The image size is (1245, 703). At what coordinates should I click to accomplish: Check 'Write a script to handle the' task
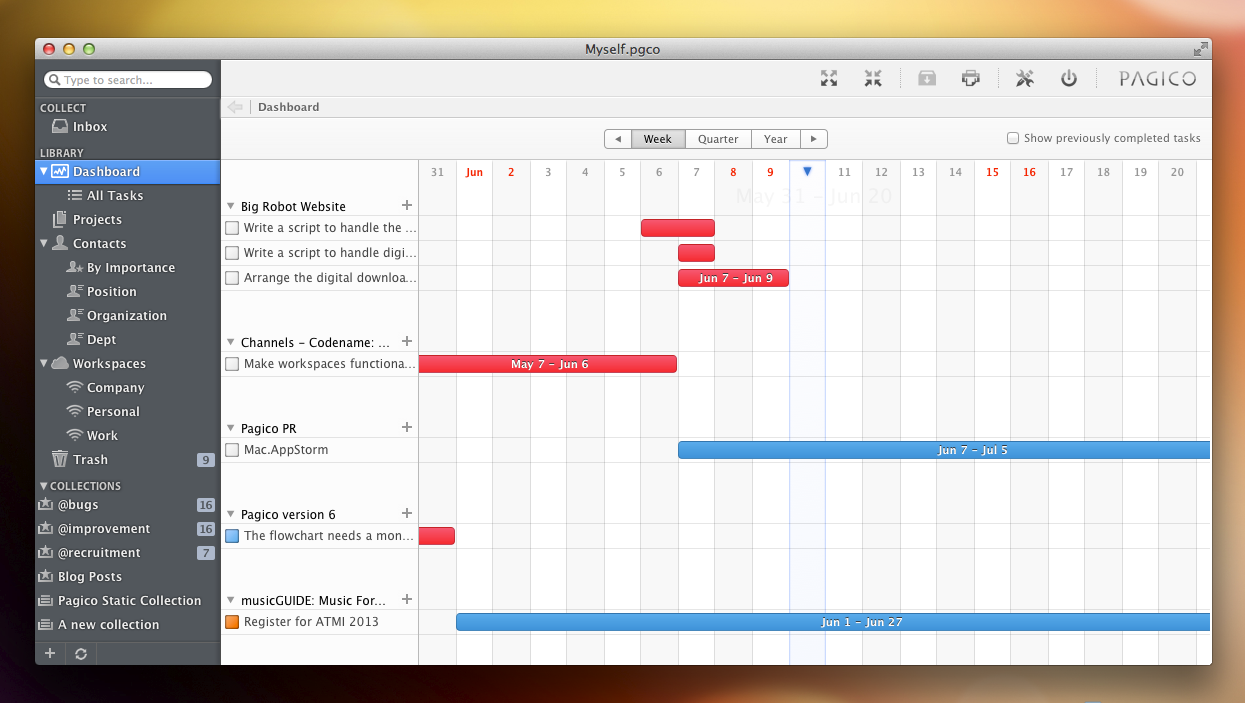[x=232, y=228]
